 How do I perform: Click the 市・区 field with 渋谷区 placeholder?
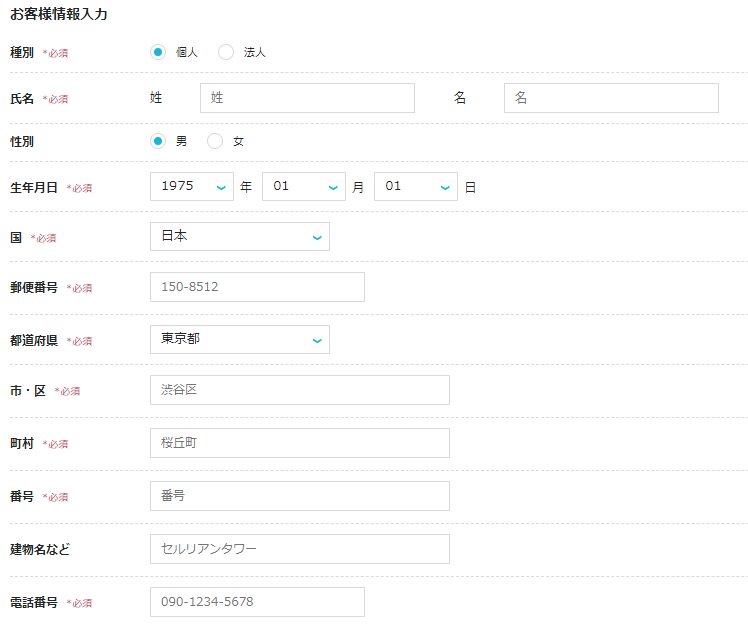point(299,390)
